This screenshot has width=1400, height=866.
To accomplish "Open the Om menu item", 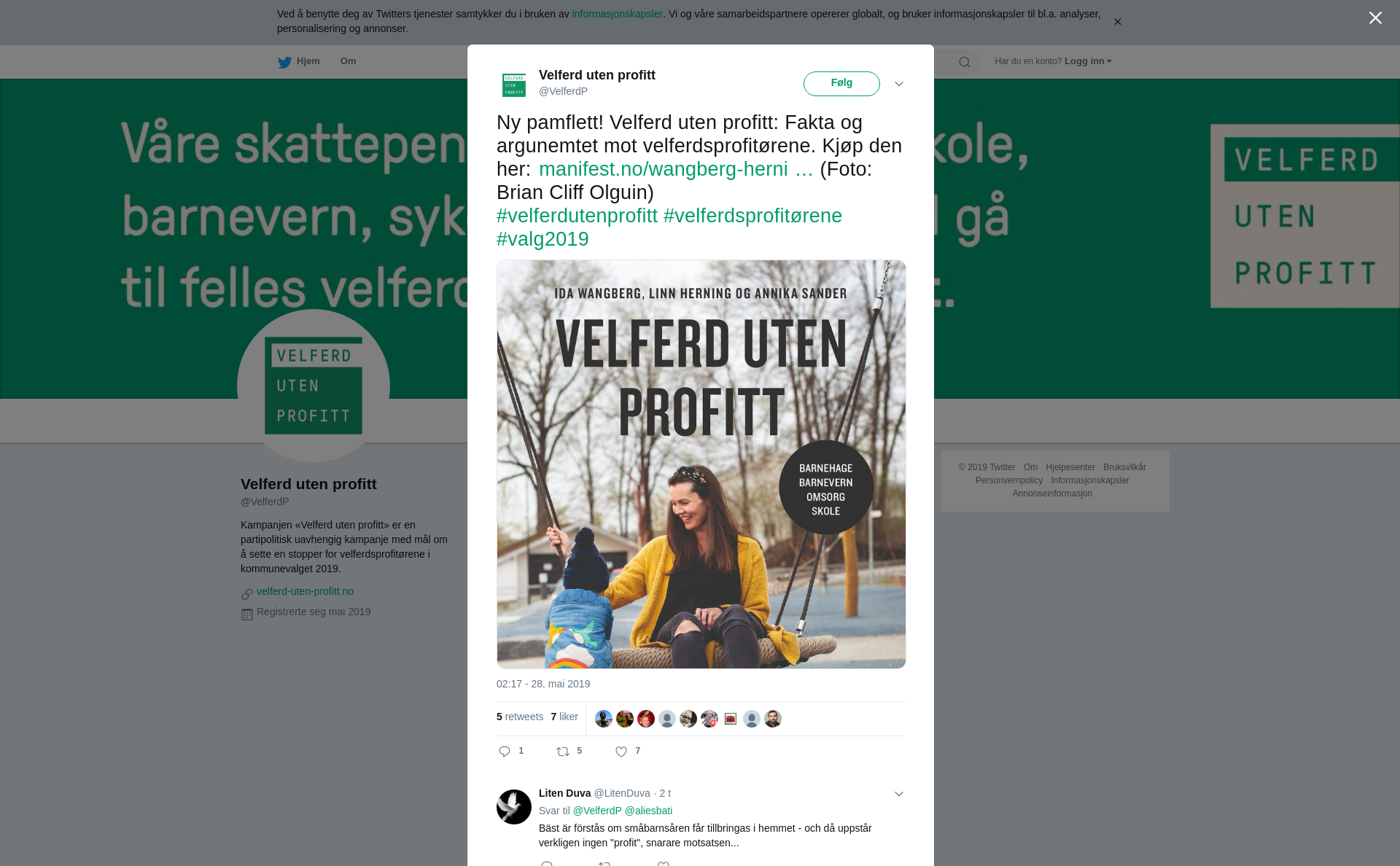I will 348,61.
